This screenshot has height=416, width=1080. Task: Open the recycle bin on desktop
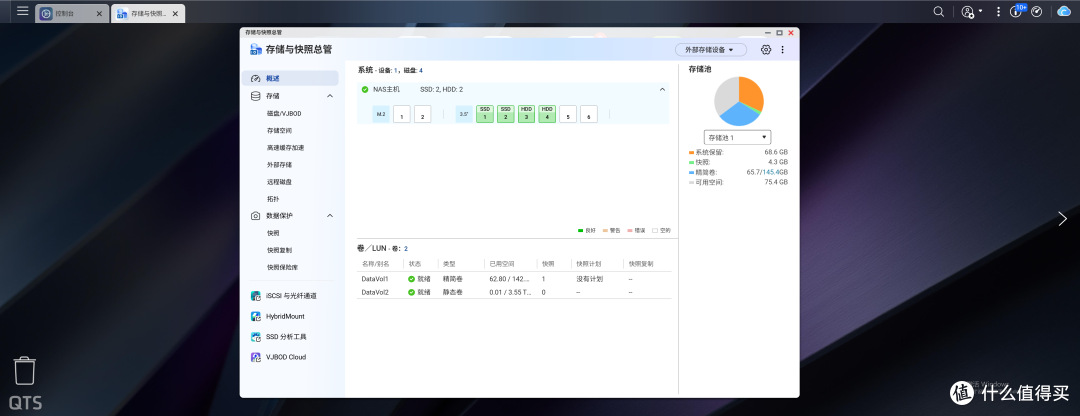coord(25,371)
